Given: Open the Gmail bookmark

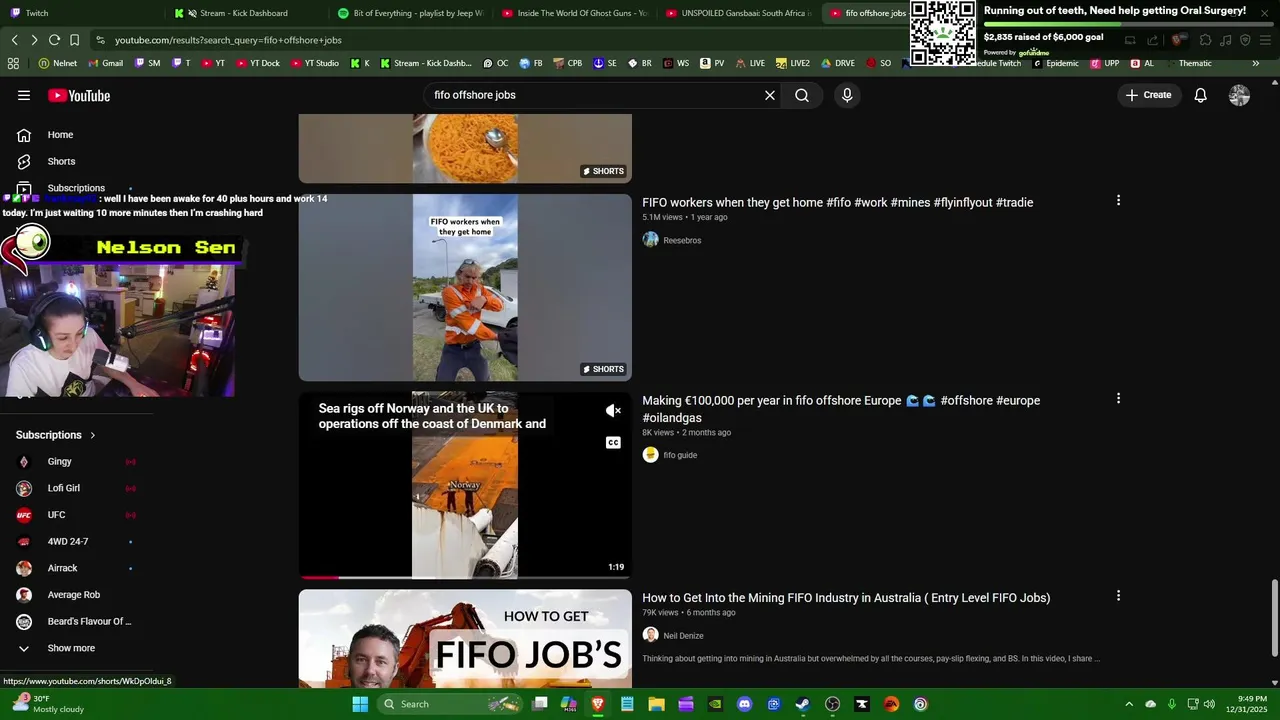Looking at the screenshot, I should coord(106,63).
